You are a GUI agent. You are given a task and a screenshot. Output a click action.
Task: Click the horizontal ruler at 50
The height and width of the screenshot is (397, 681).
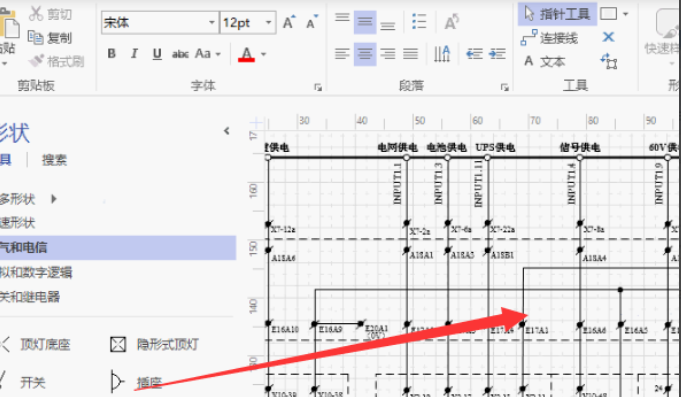click(419, 121)
